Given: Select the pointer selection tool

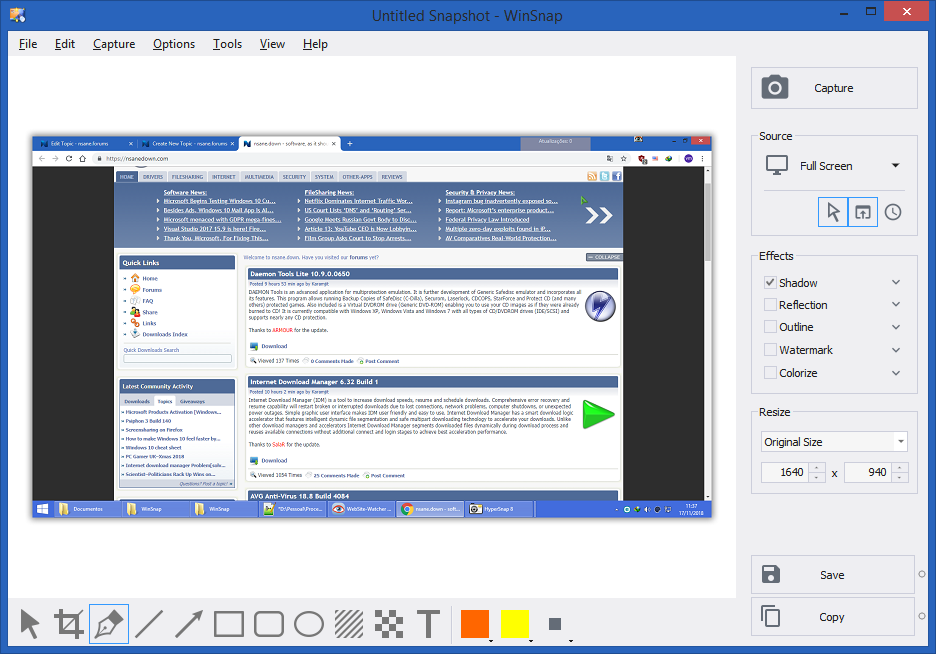Looking at the screenshot, I should pos(29,624).
